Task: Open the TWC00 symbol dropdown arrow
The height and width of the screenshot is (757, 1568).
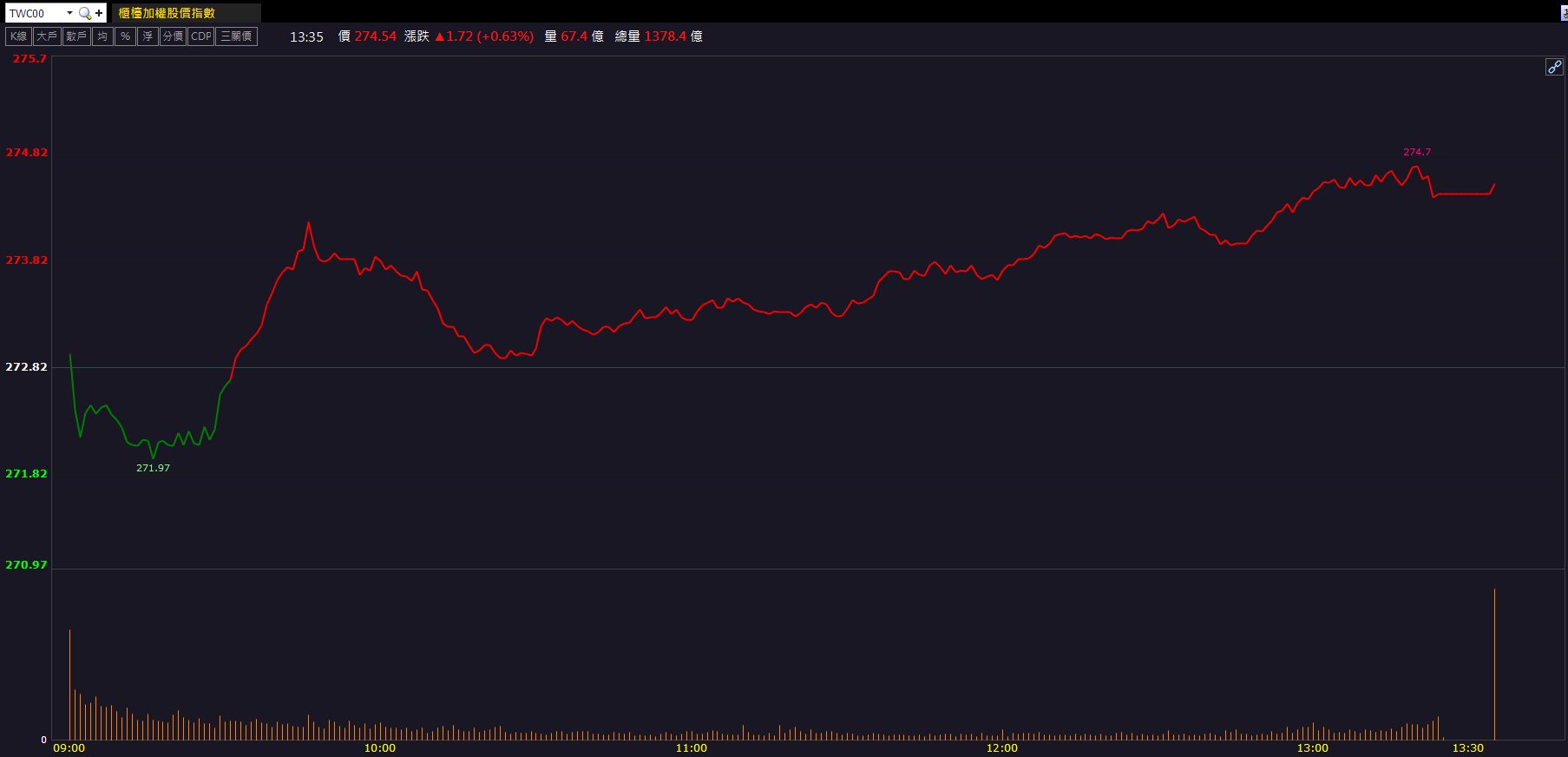Action: pos(69,13)
